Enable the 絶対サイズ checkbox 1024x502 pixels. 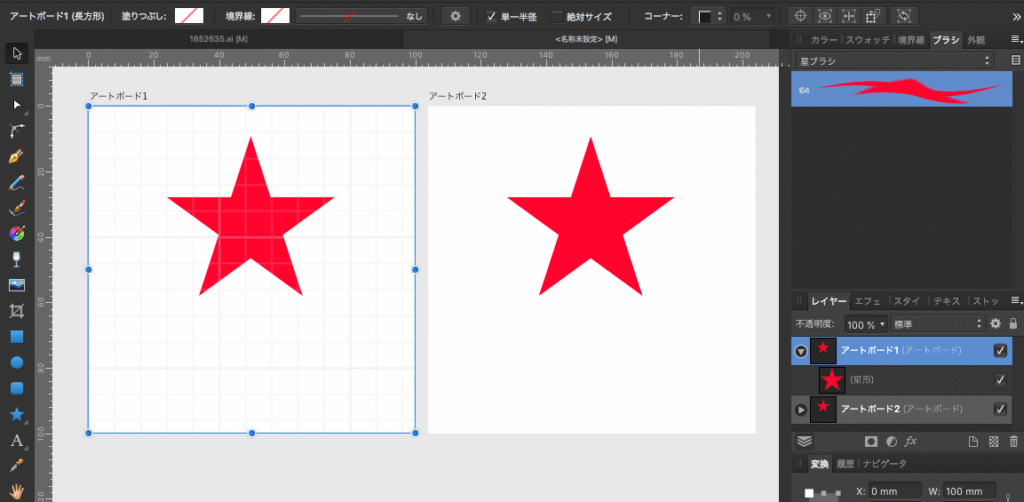click(557, 16)
